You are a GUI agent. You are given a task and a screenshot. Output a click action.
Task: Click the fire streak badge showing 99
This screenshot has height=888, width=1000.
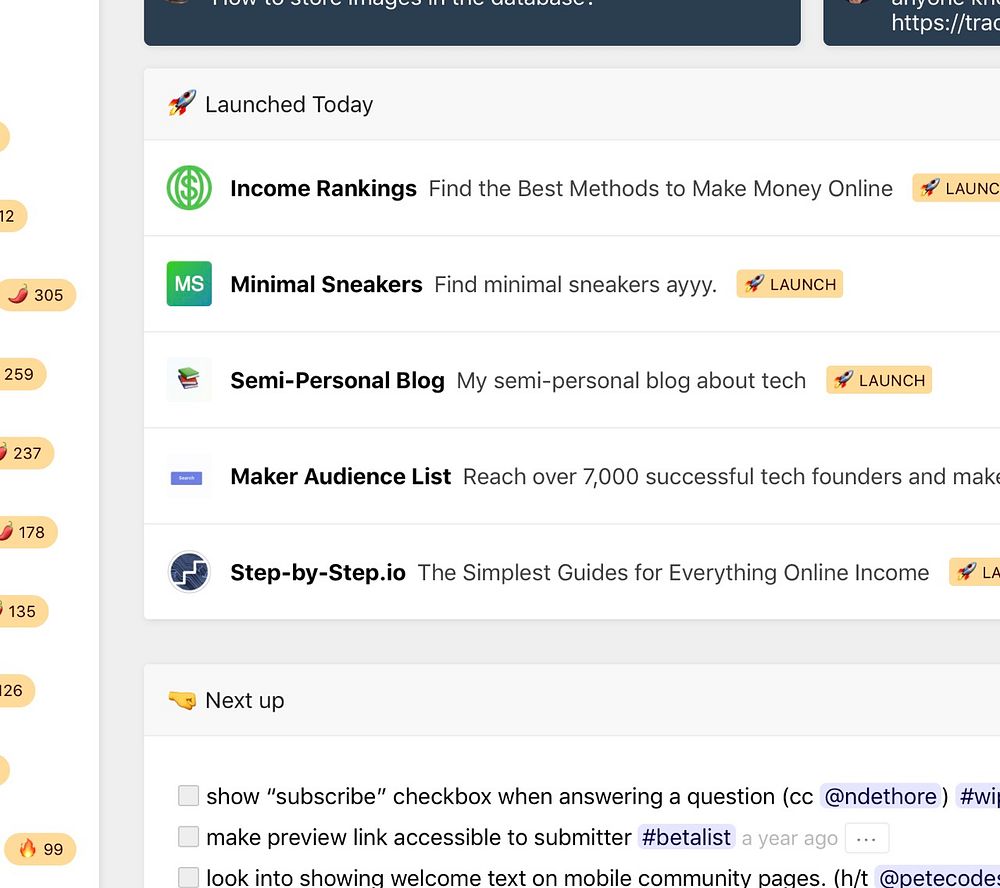41,849
